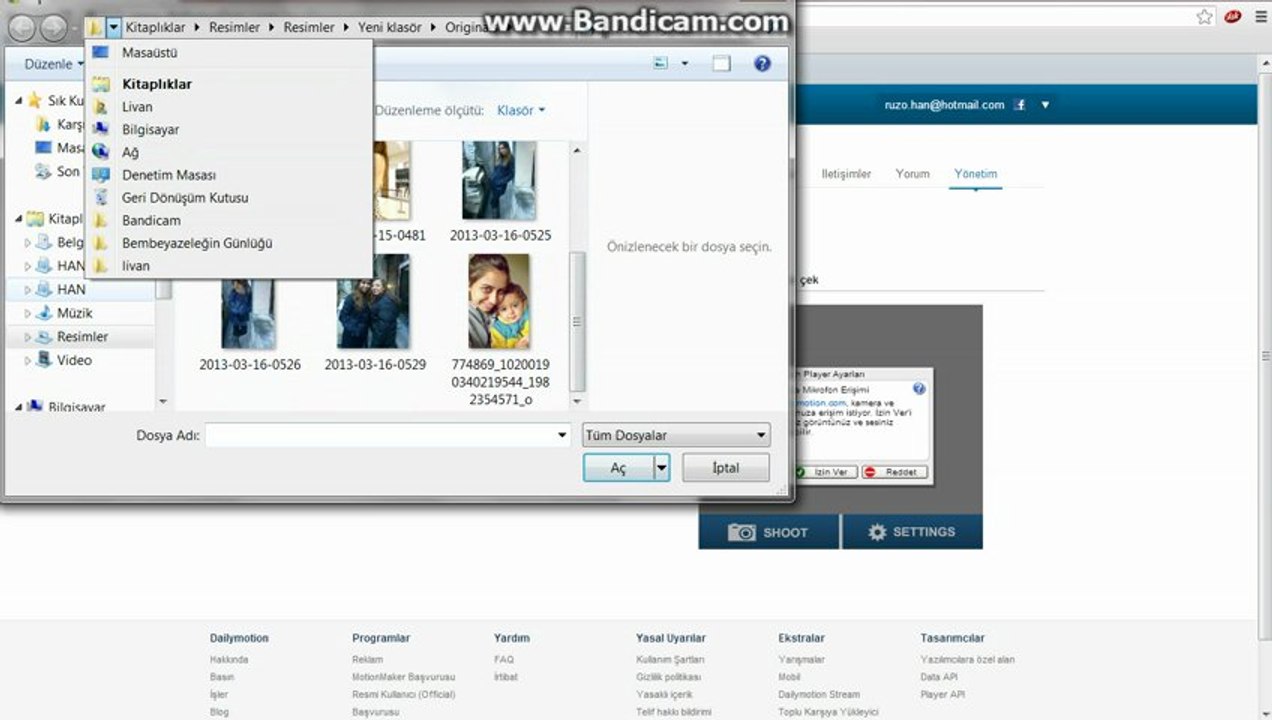1272x720 pixels.
Task: Open the Dosya Adı dropdown arrow
Action: click(562, 435)
